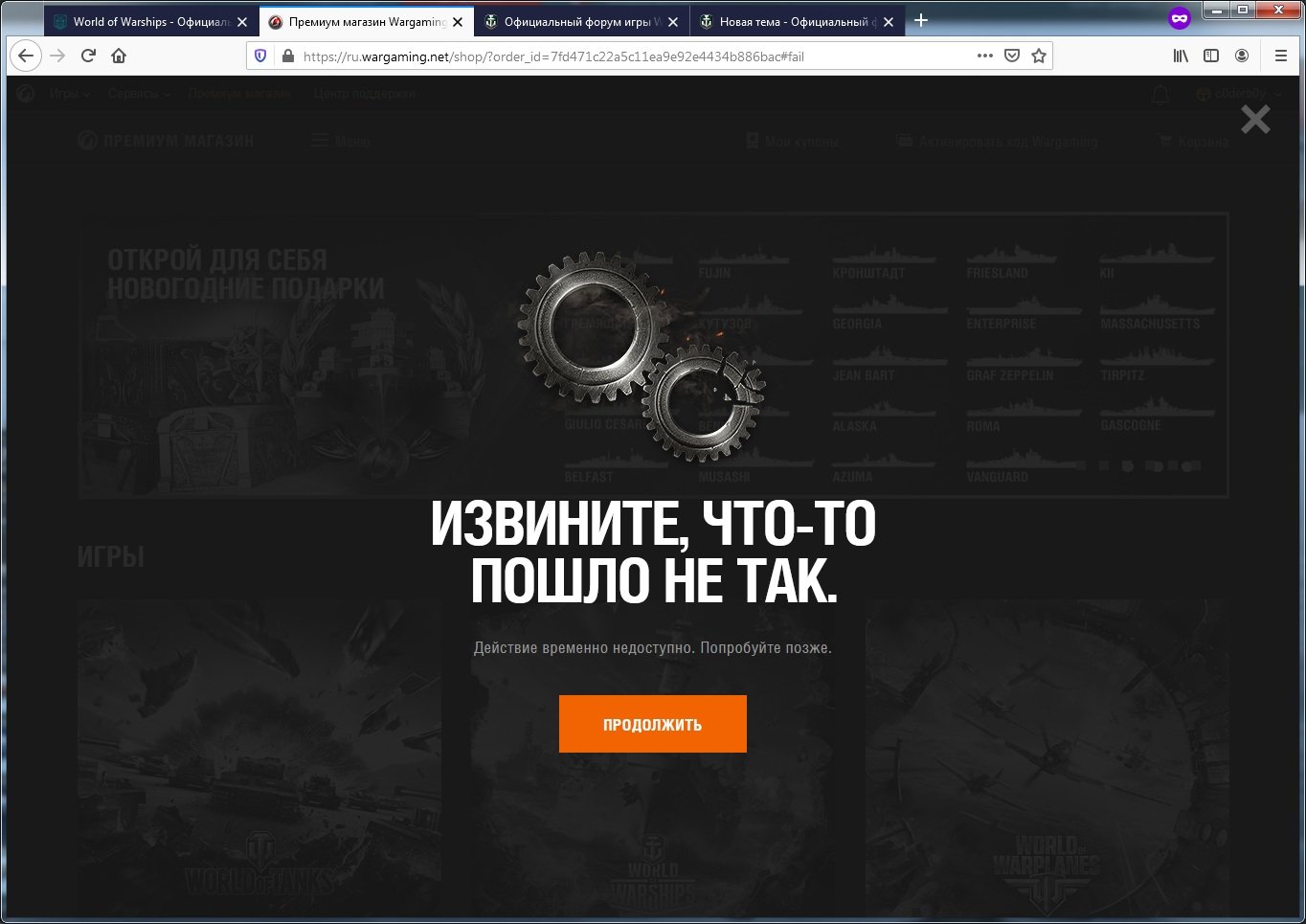Open the browser Home page

pyautogui.click(x=119, y=56)
